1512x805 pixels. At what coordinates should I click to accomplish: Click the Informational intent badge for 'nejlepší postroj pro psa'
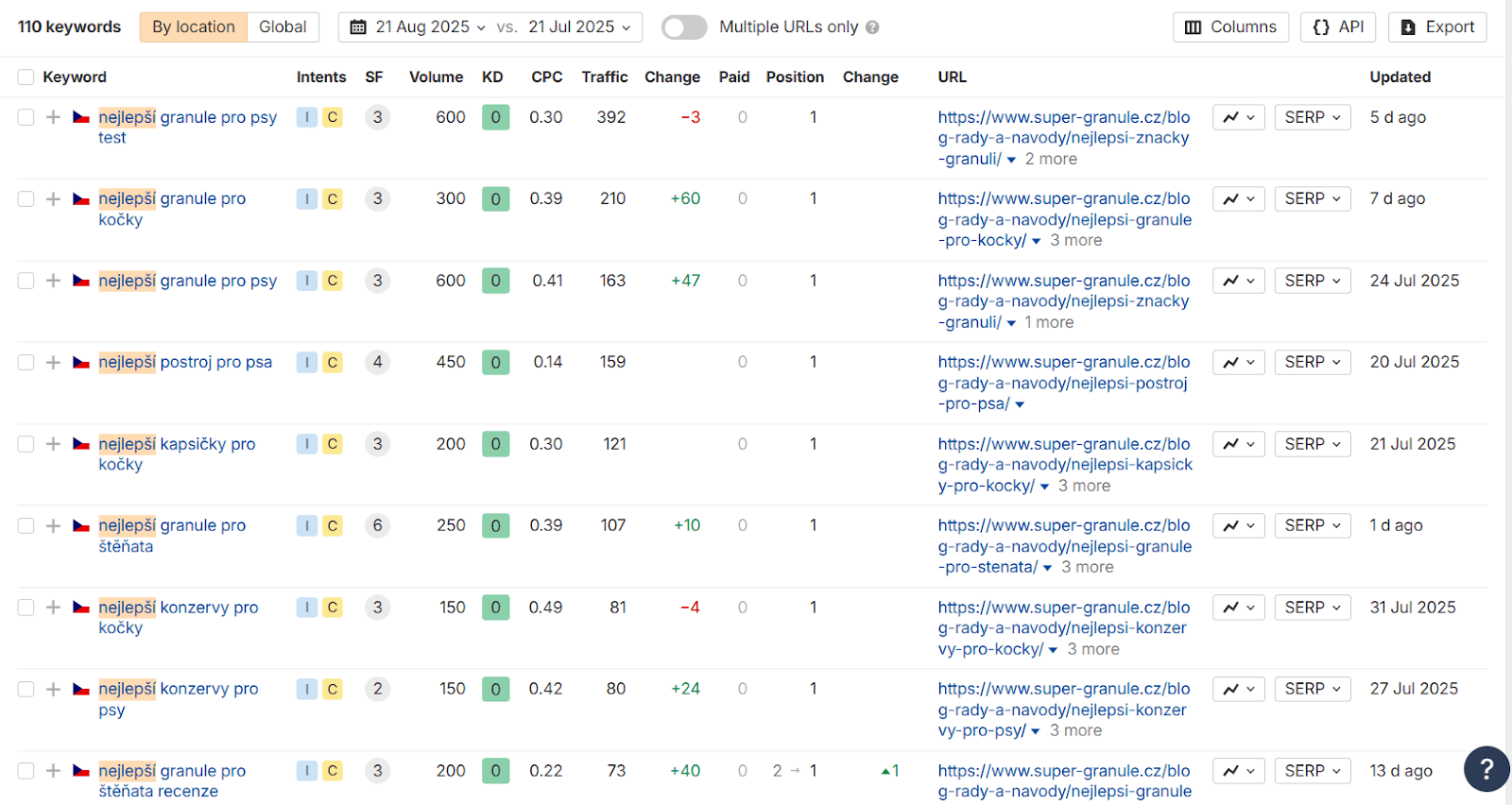click(x=306, y=362)
